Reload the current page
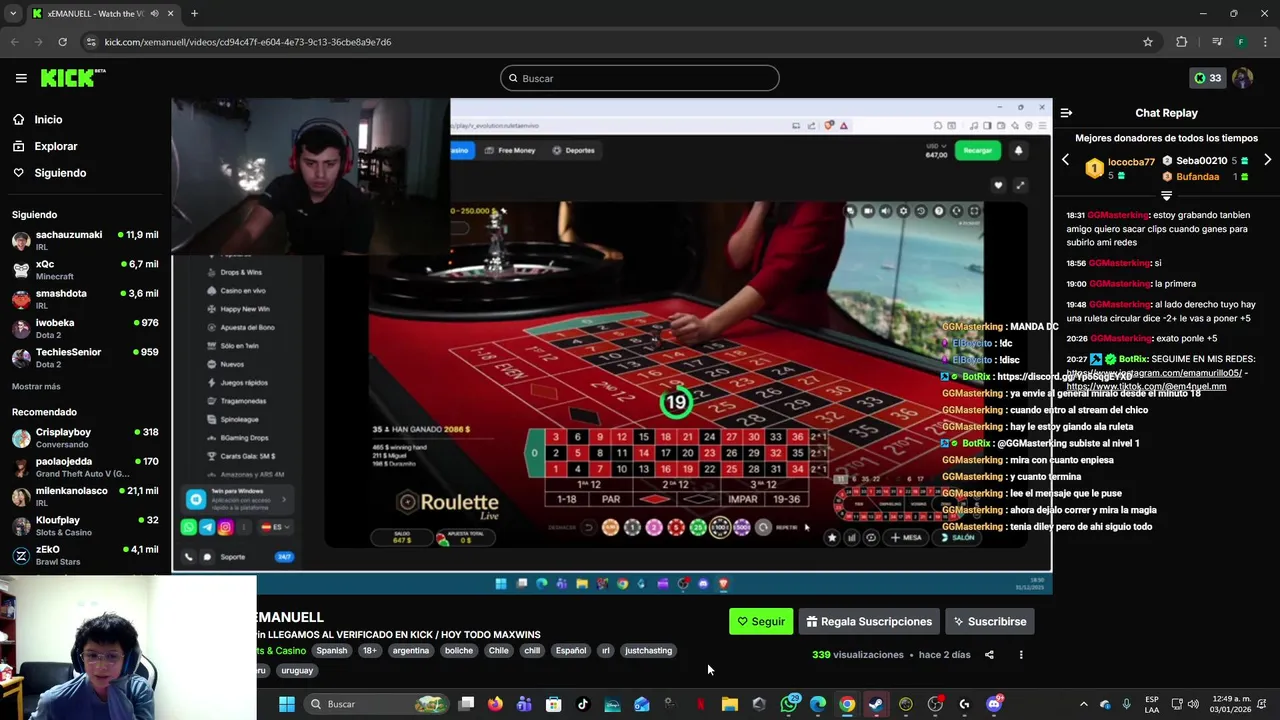The image size is (1280, 720). pos(62,42)
